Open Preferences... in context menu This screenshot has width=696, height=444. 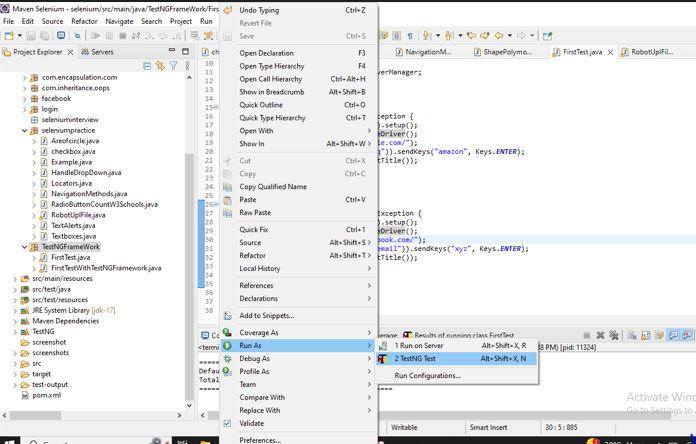pos(299,440)
